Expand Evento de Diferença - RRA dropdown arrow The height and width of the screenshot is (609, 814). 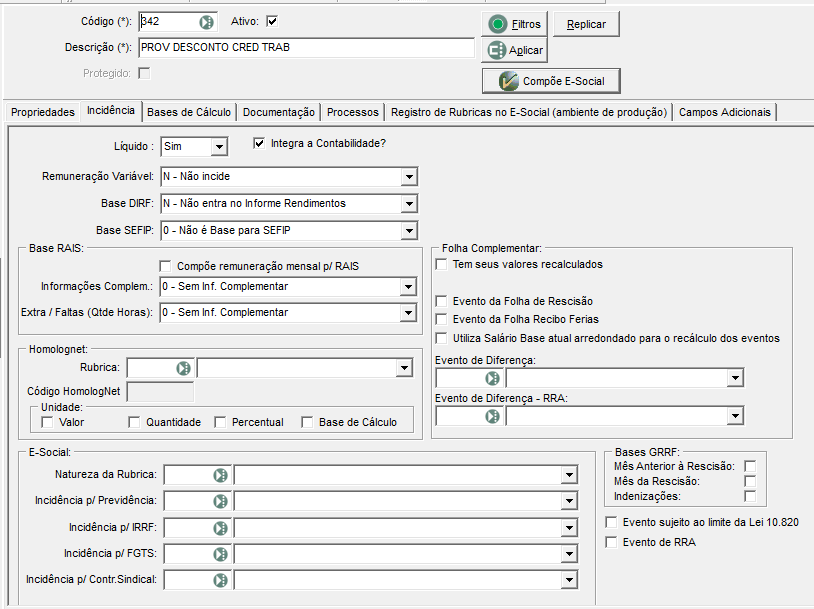(x=735, y=416)
